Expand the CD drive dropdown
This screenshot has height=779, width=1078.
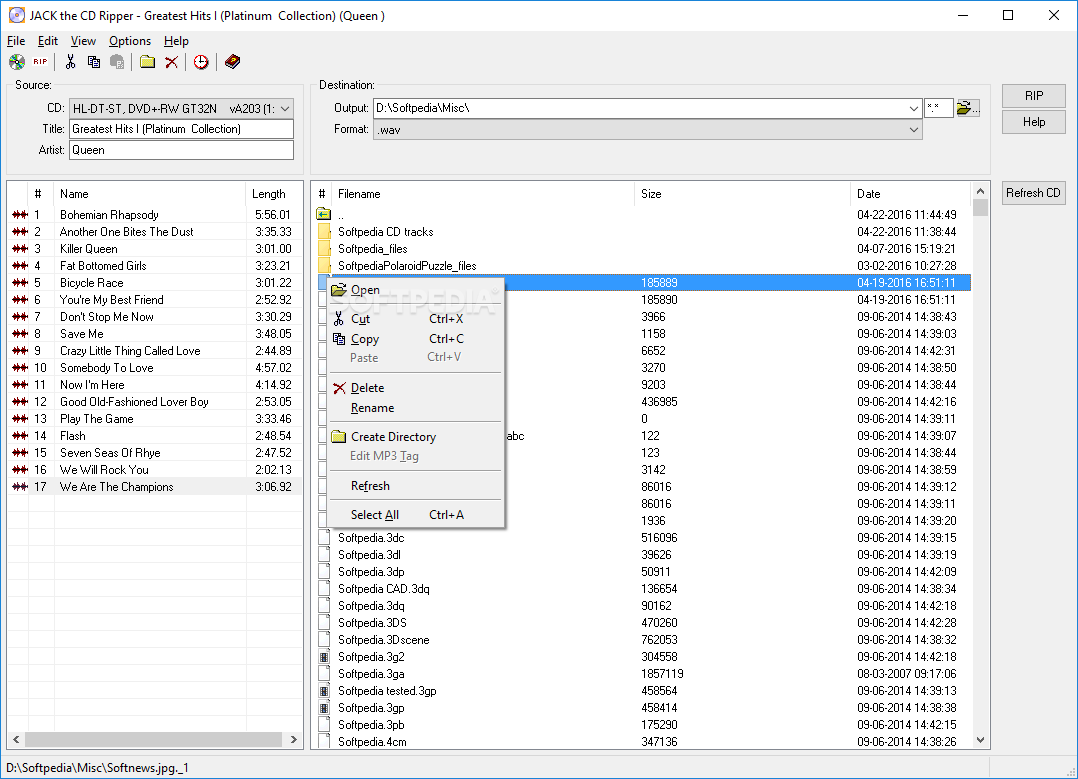(x=285, y=109)
